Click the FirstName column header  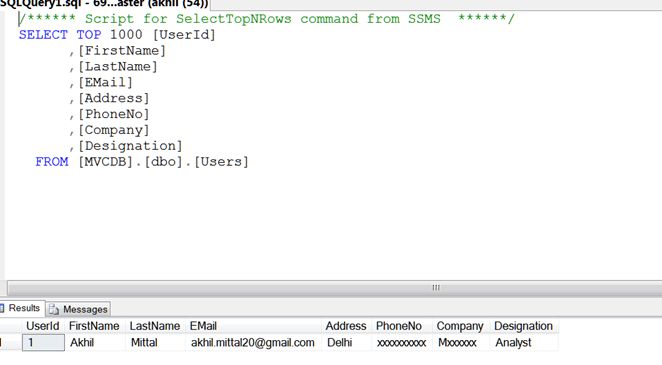click(94, 326)
